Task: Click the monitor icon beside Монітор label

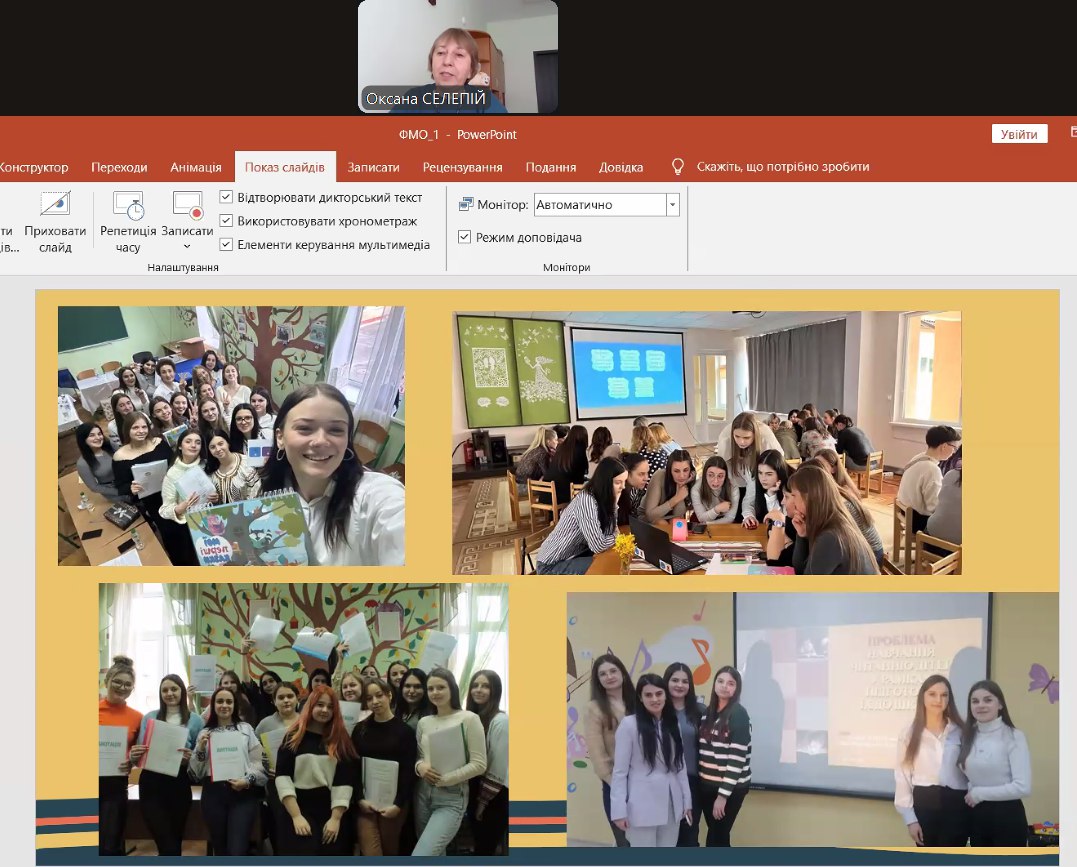Action: point(466,205)
